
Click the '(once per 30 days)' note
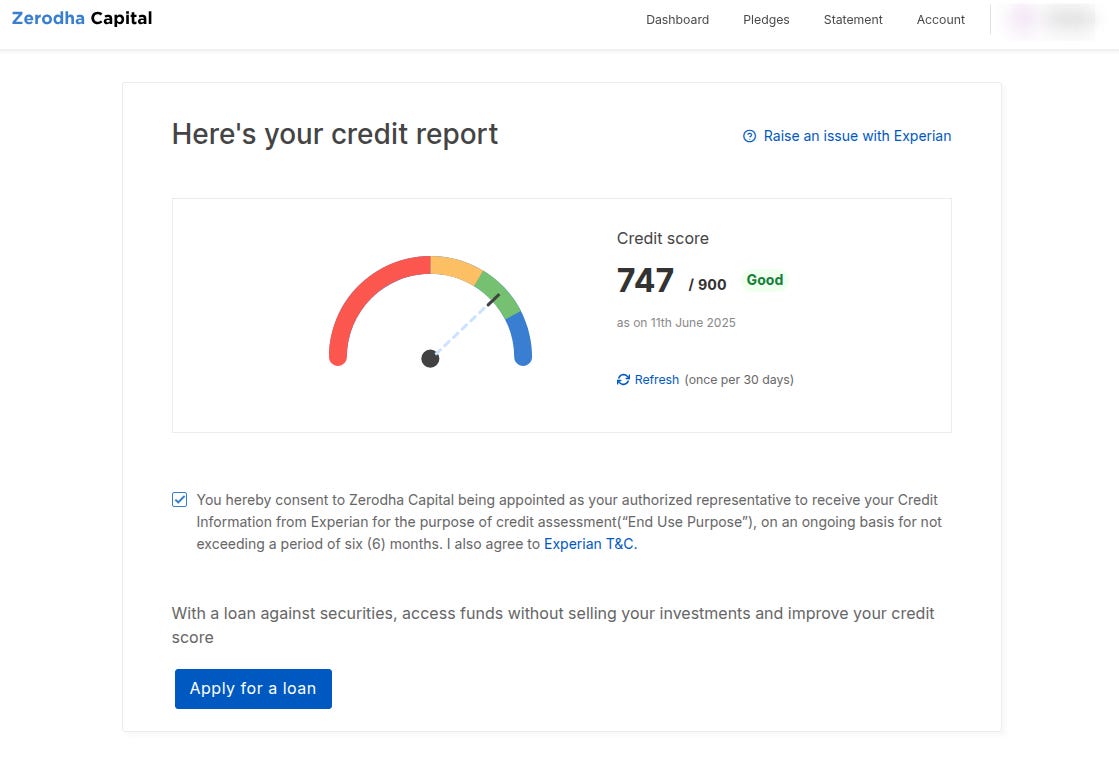[739, 380]
